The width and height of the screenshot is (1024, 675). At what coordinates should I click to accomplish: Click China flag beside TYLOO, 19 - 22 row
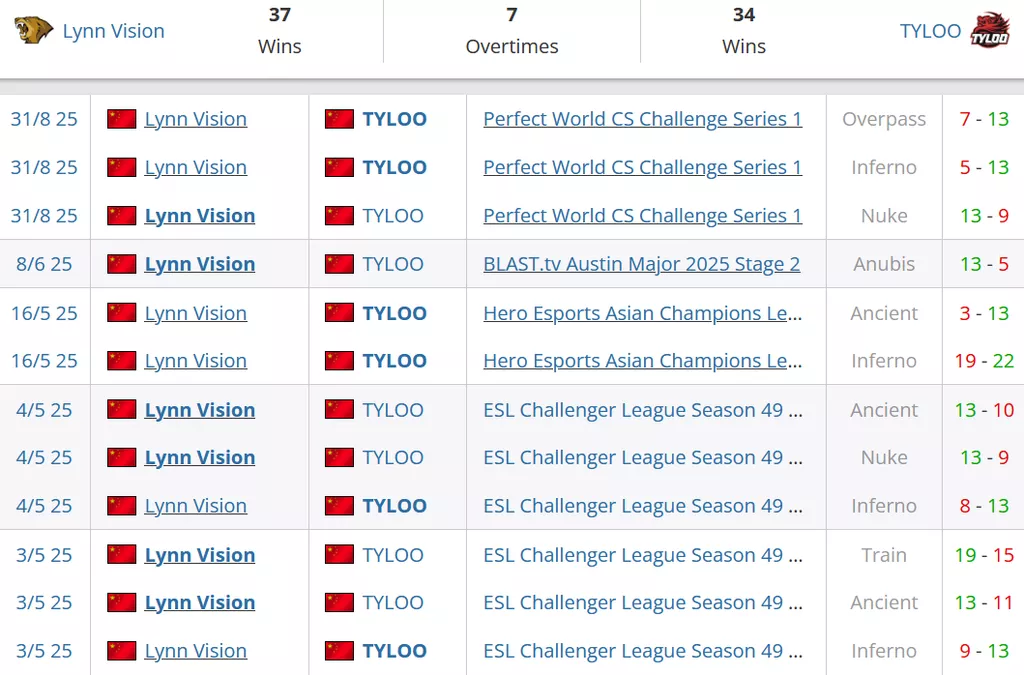click(x=339, y=361)
